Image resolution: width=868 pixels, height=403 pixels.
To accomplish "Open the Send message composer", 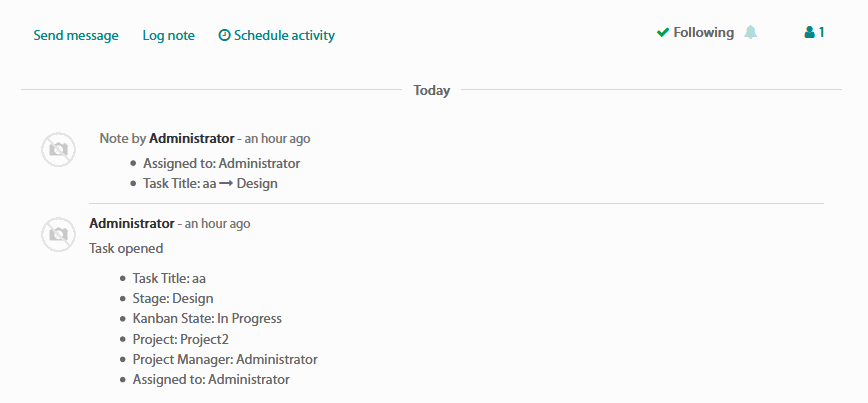I will pyautogui.click(x=76, y=36).
